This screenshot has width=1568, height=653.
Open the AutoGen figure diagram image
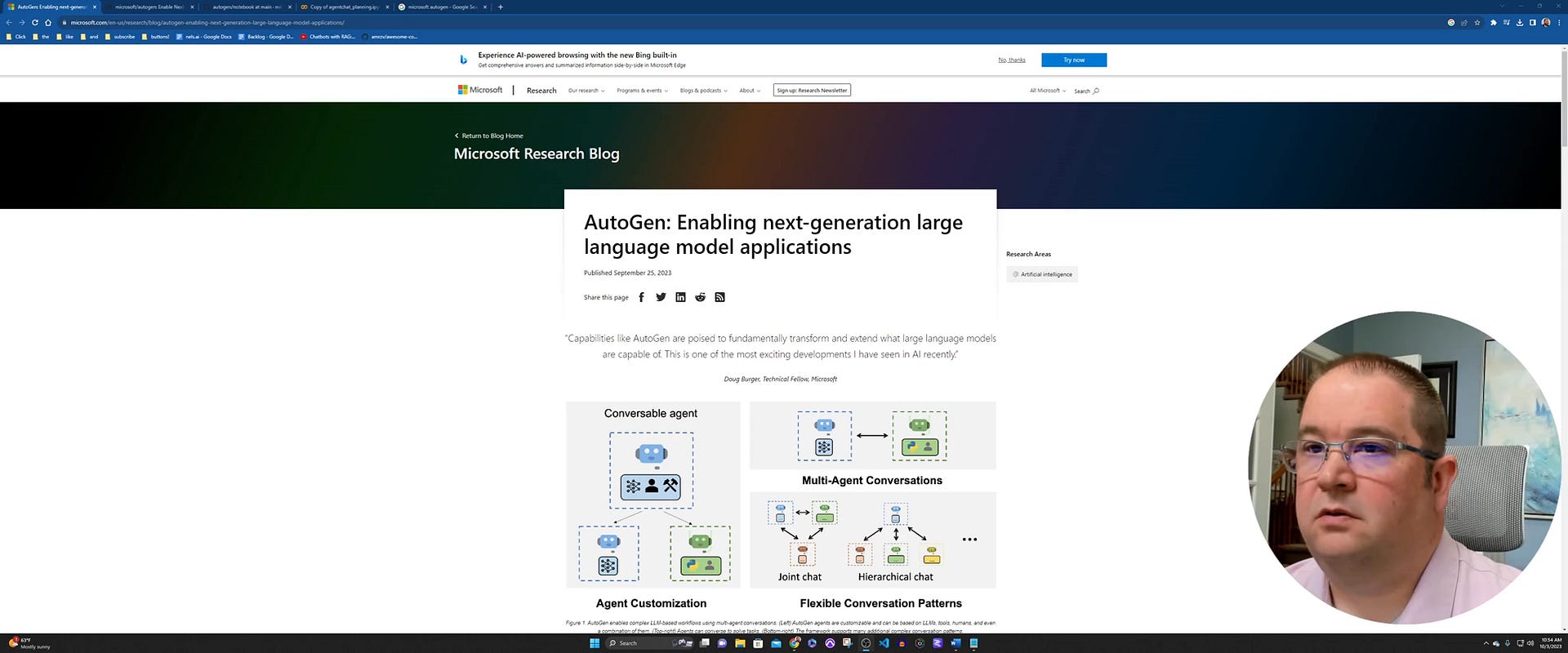[781, 506]
